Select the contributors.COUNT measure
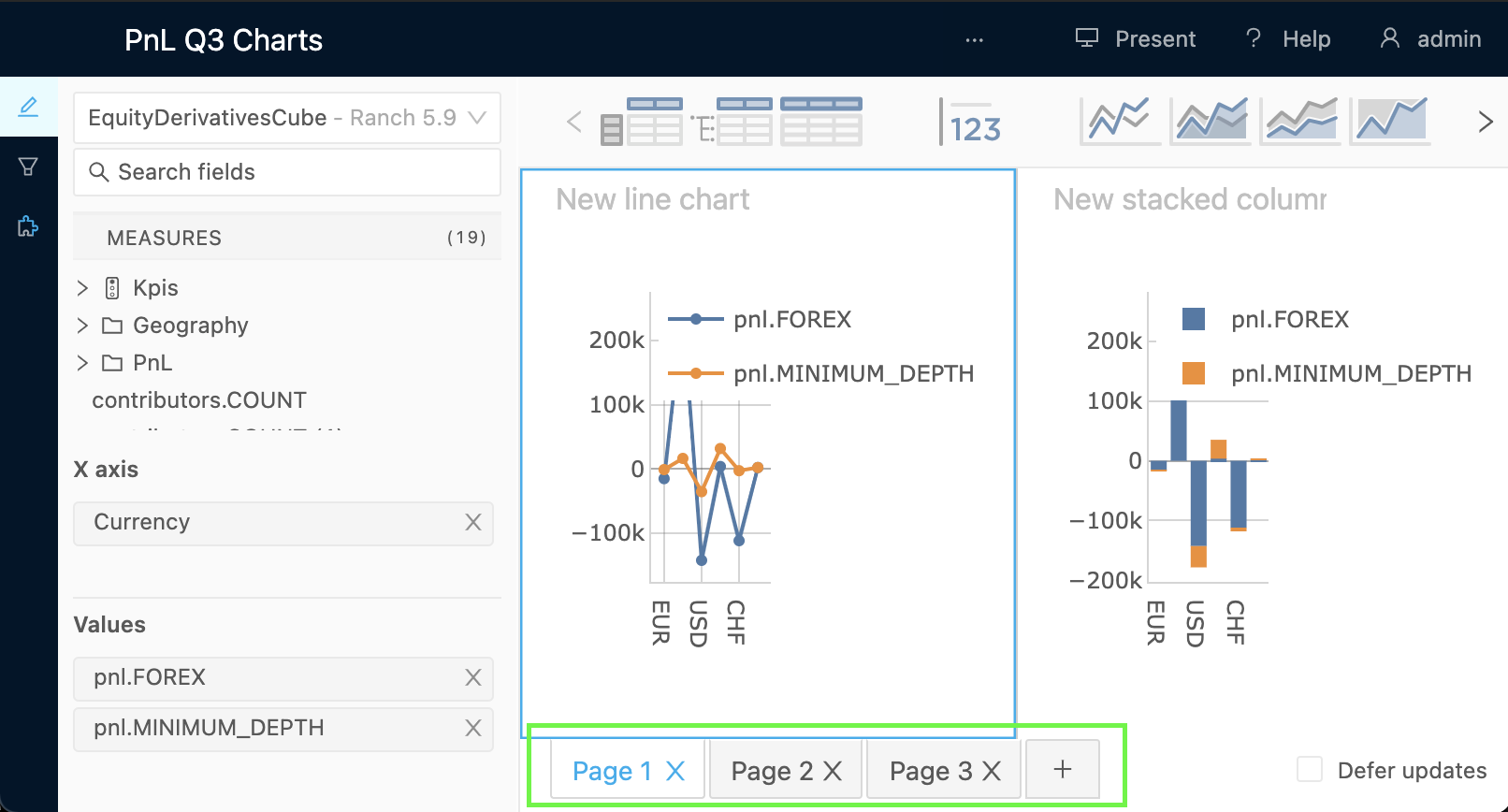 [x=199, y=400]
